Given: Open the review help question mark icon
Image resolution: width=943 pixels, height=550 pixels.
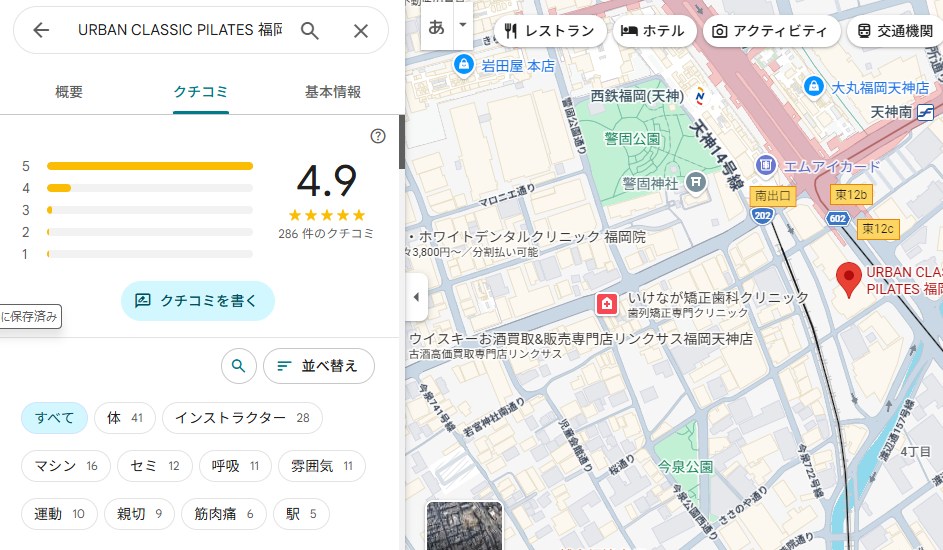Looking at the screenshot, I should click(x=378, y=136).
